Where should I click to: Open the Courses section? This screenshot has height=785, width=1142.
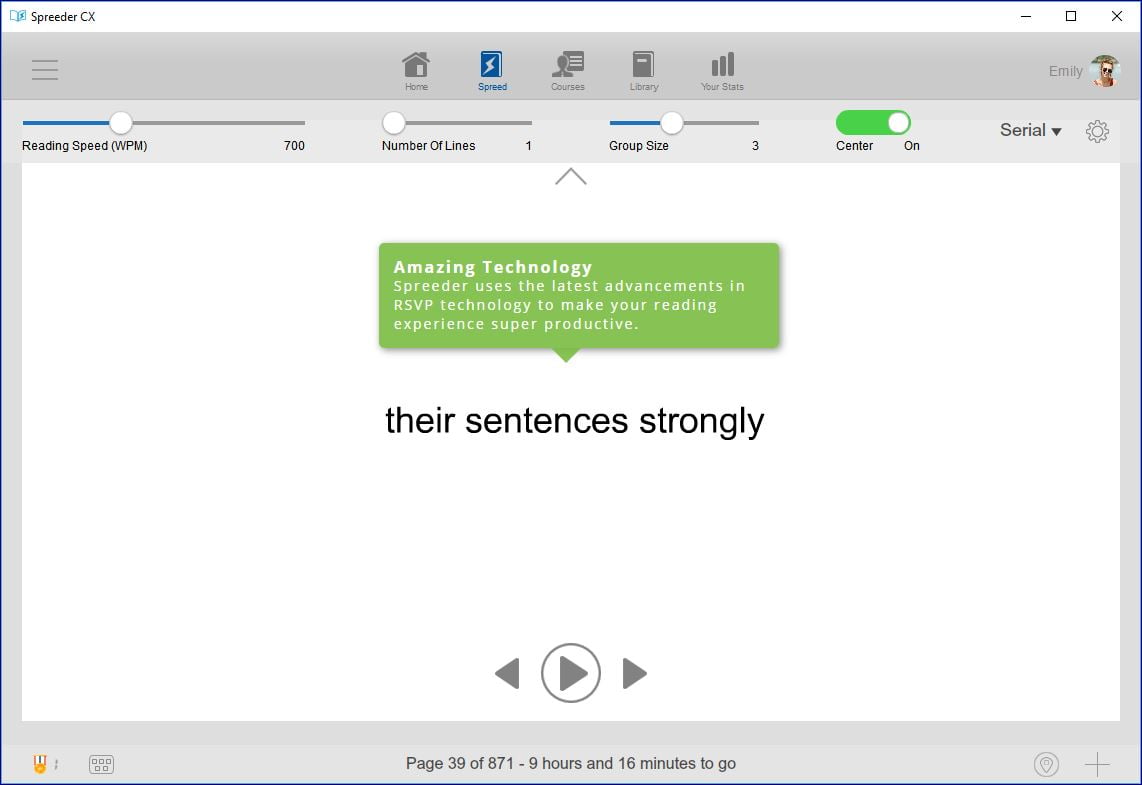point(567,71)
